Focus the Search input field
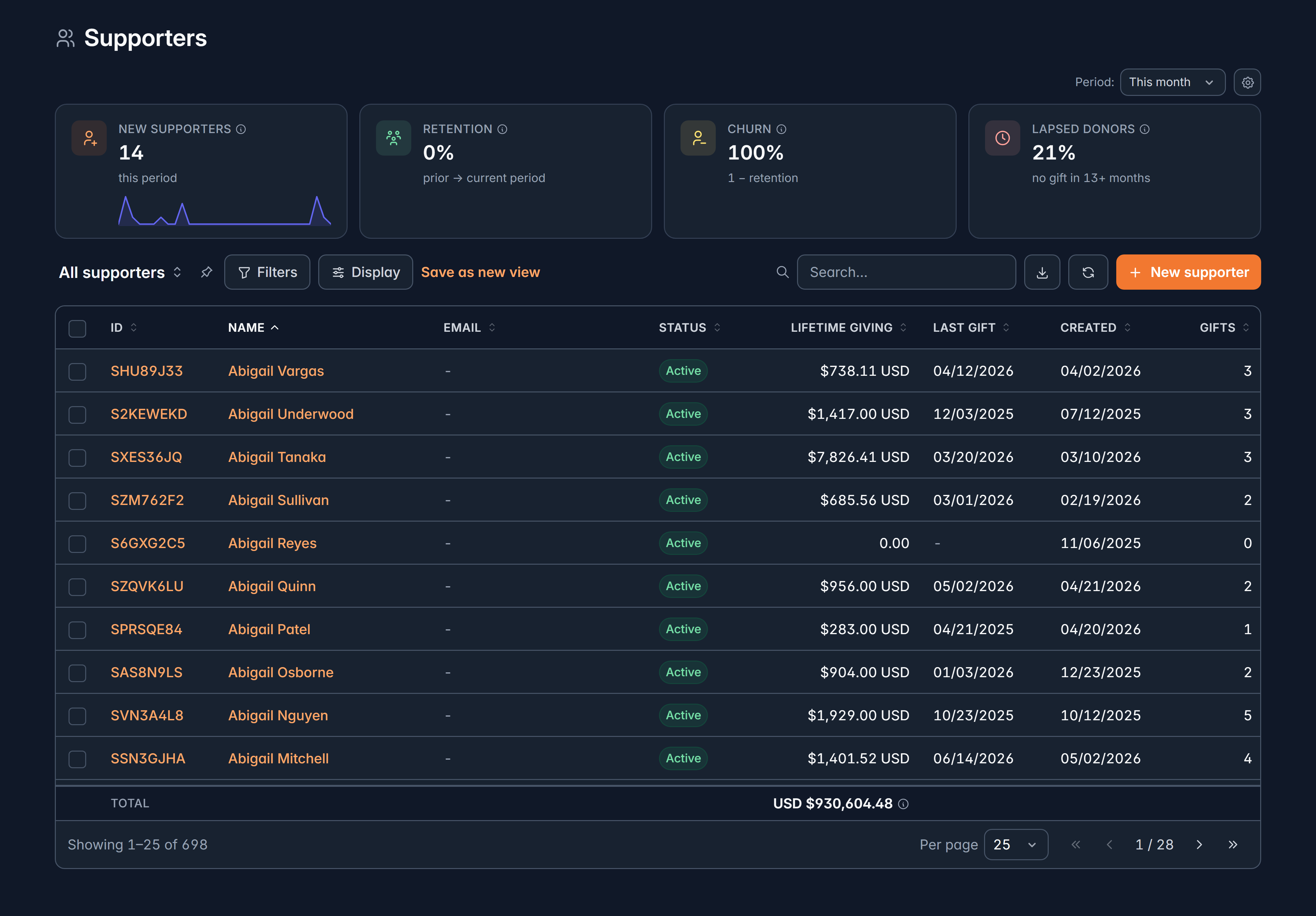 coord(906,272)
